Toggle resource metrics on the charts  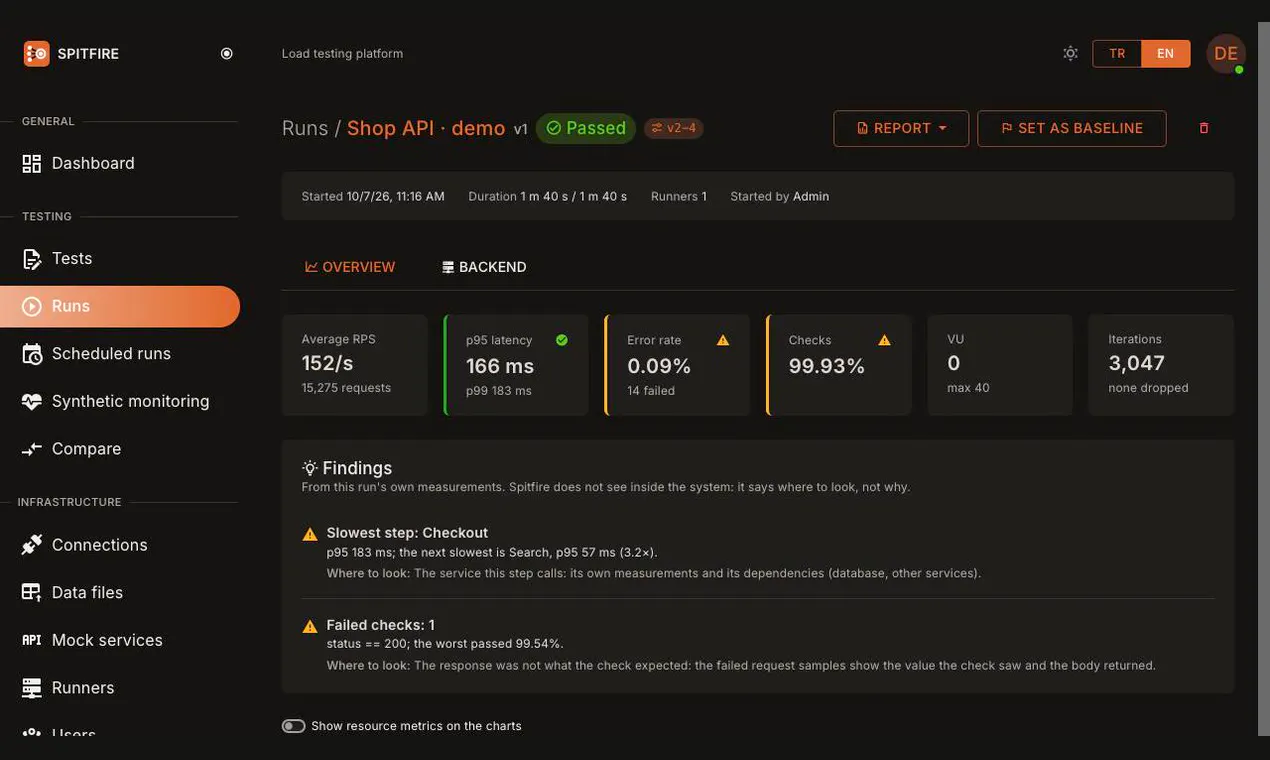294,726
